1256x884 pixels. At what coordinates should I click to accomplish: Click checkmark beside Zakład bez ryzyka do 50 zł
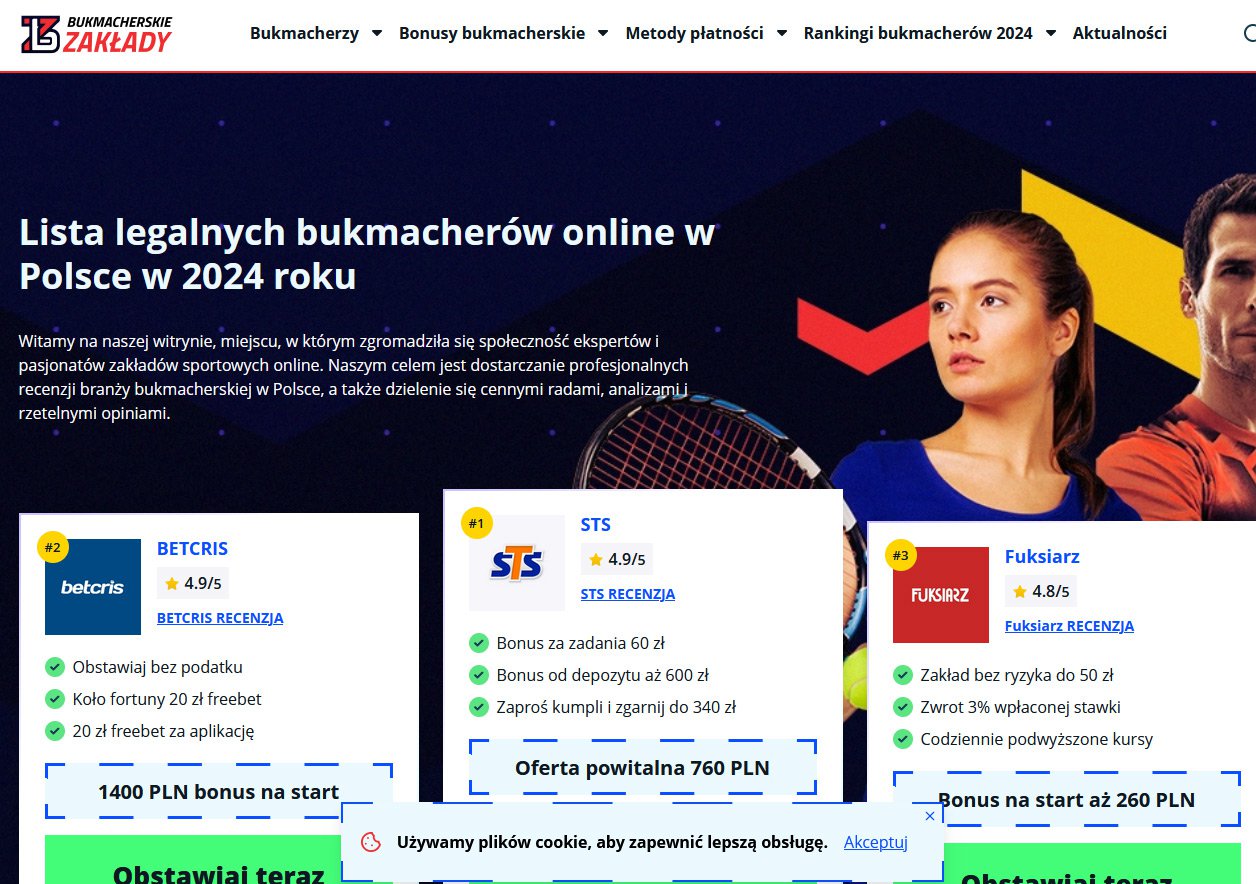coord(903,675)
